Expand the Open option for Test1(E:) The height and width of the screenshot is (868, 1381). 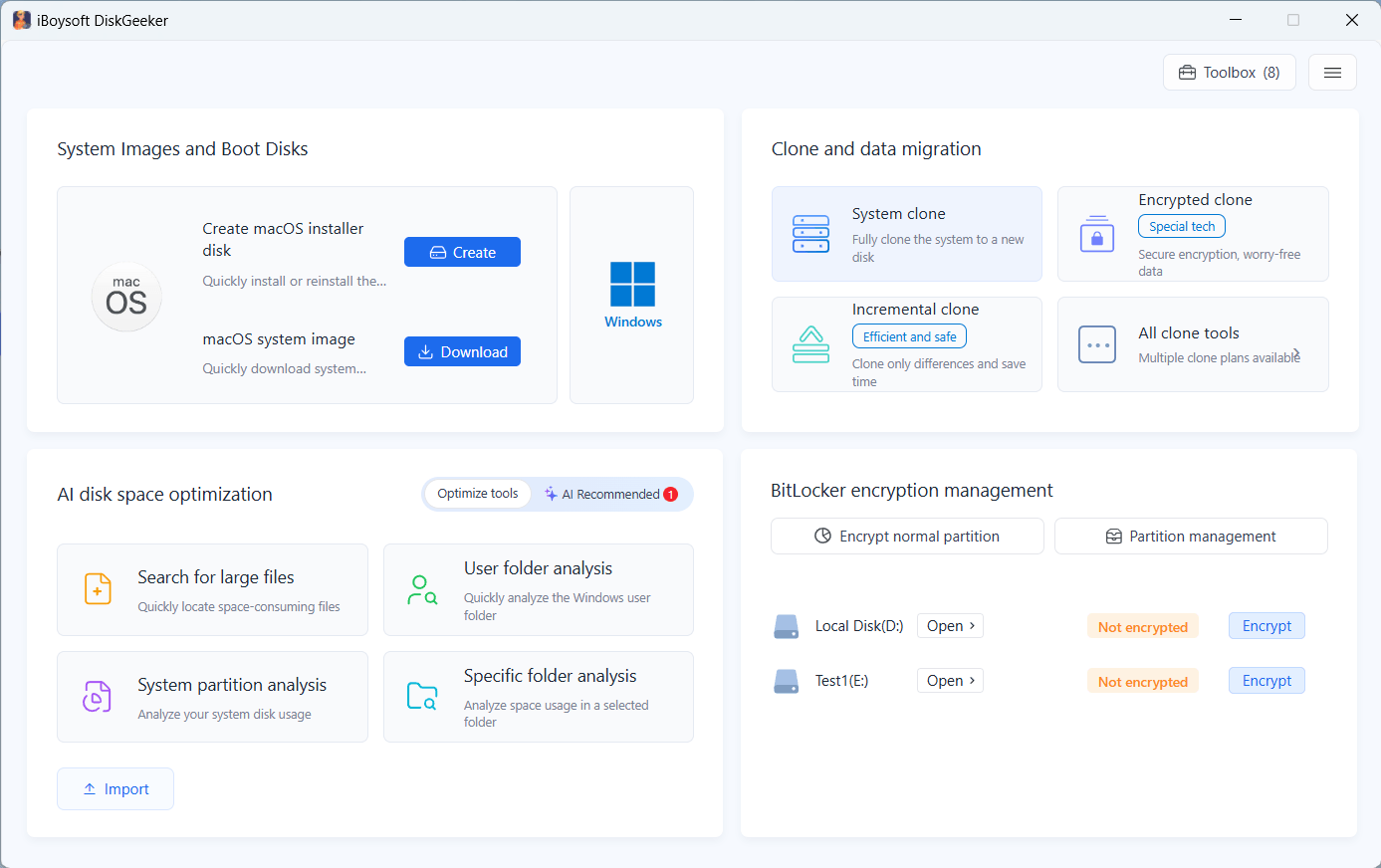[x=950, y=681]
